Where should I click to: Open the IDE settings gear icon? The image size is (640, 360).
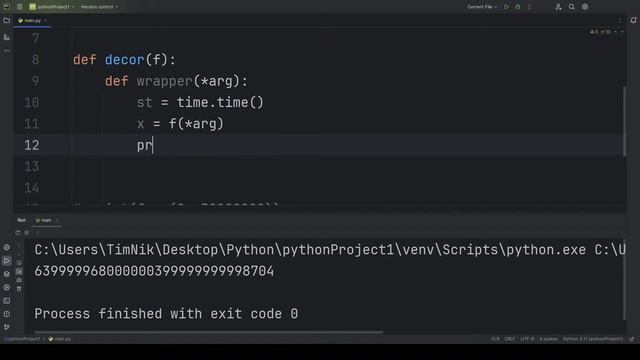[x=585, y=7]
